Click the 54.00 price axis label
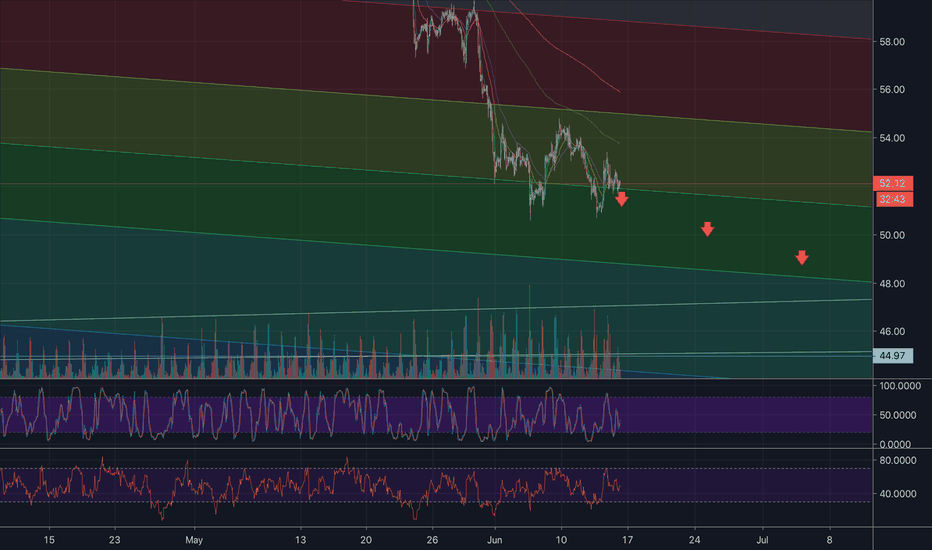The image size is (932, 550). (x=892, y=138)
